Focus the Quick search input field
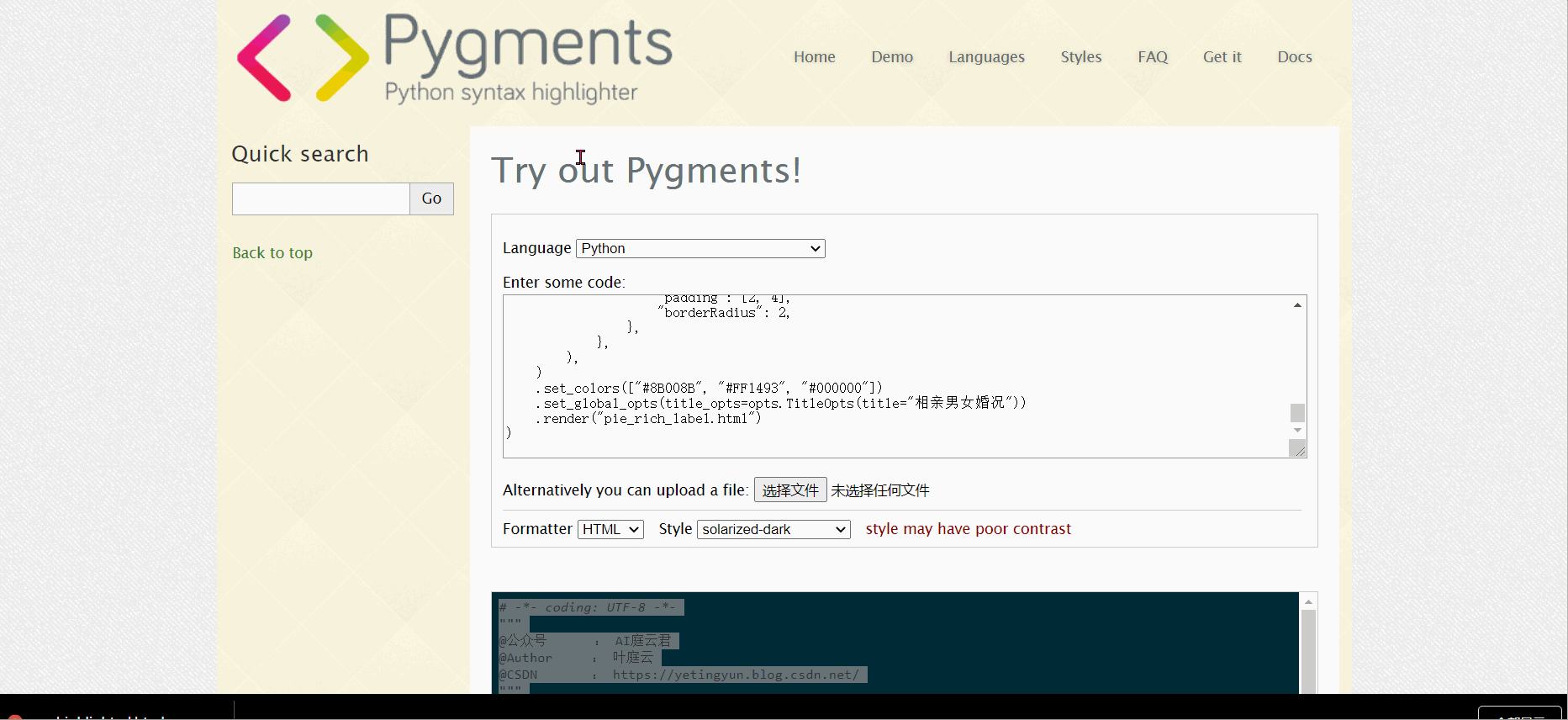The image size is (1568, 720). point(321,199)
